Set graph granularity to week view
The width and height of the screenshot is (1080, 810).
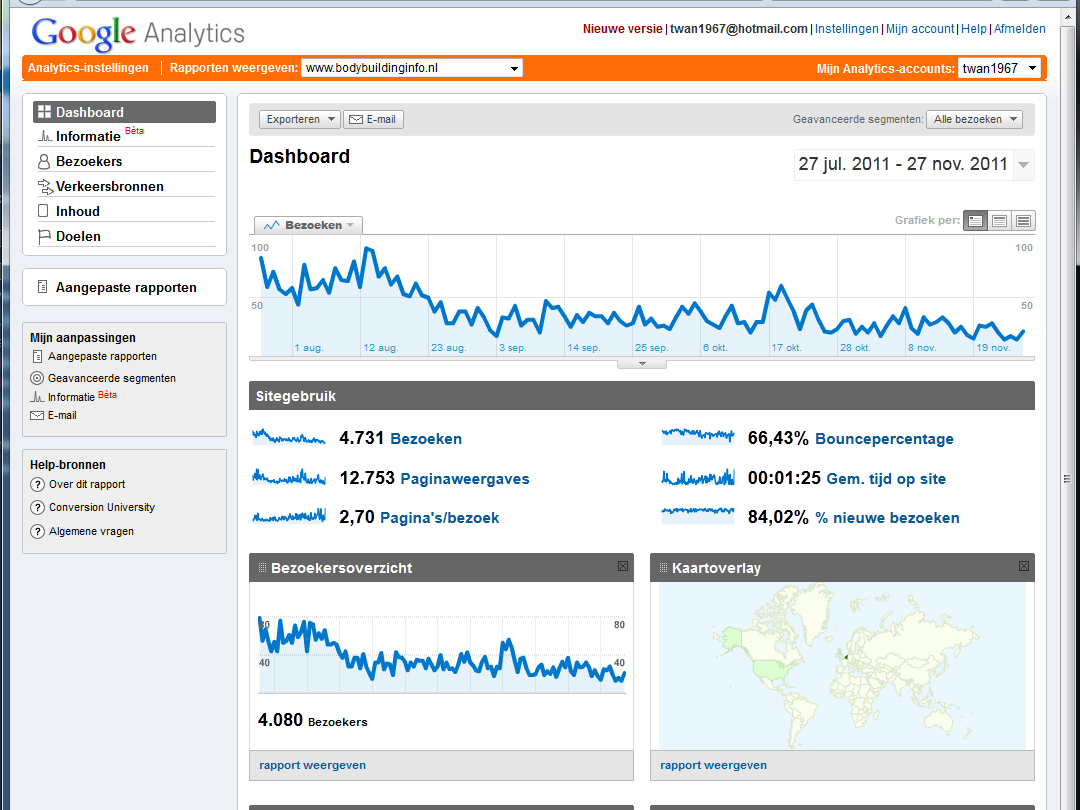click(999, 221)
